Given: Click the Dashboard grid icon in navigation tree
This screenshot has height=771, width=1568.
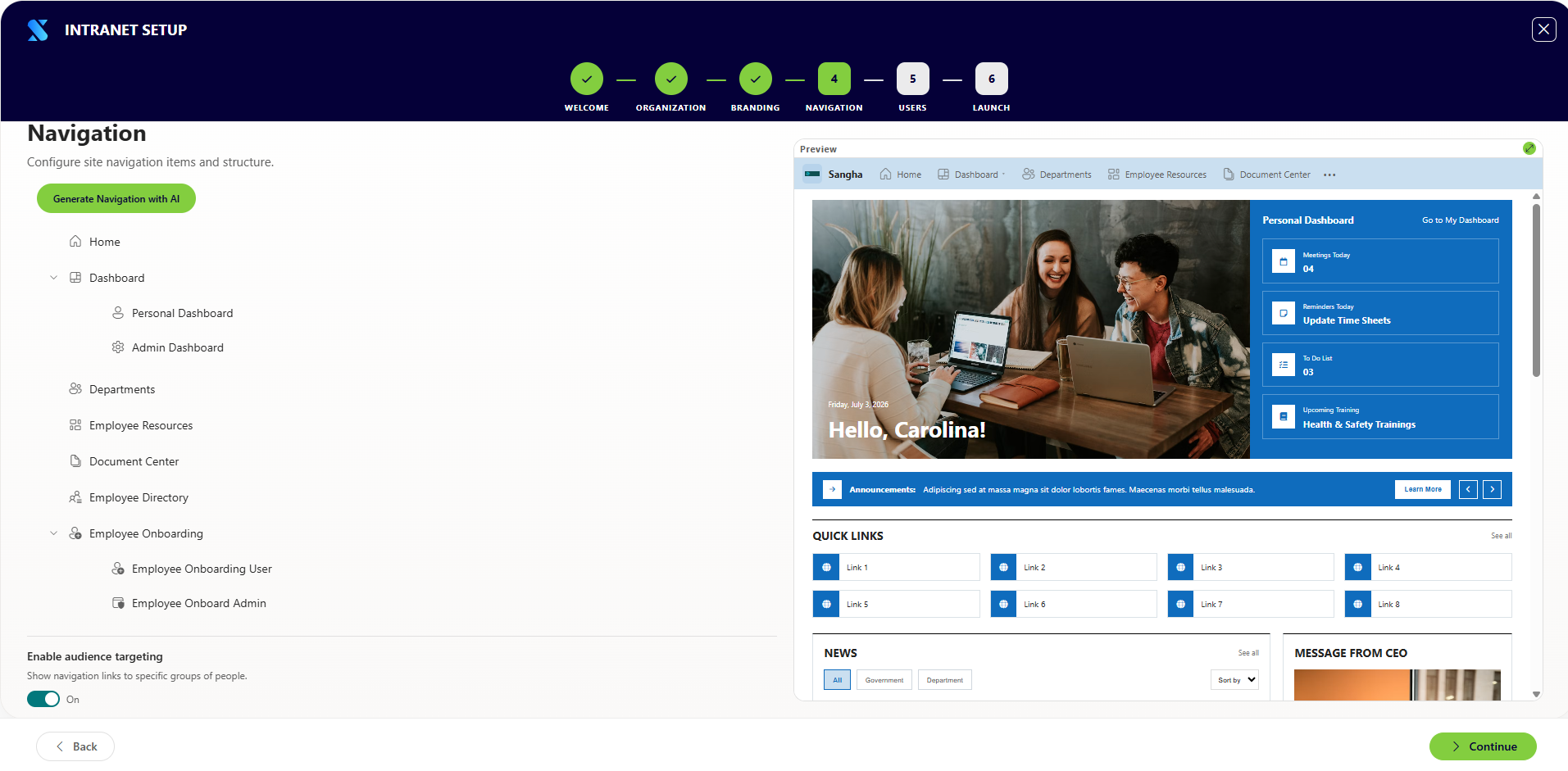Looking at the screenshot, I should pyautogui.click(x=75, y=278).
